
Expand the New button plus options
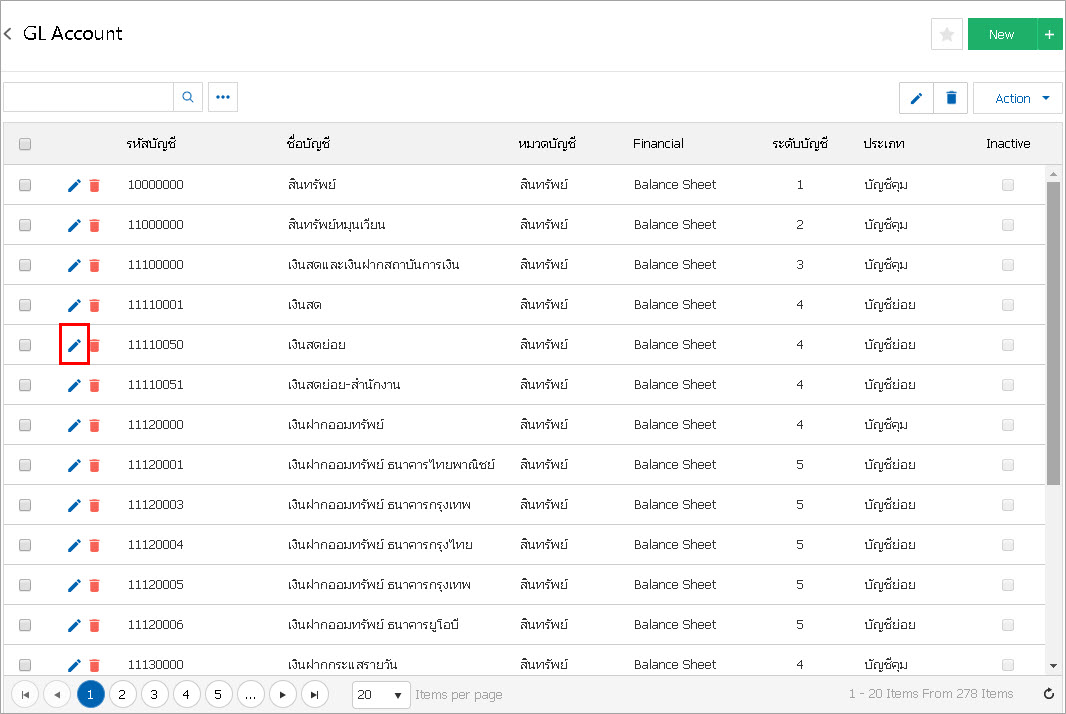[x=1049, y=34]
